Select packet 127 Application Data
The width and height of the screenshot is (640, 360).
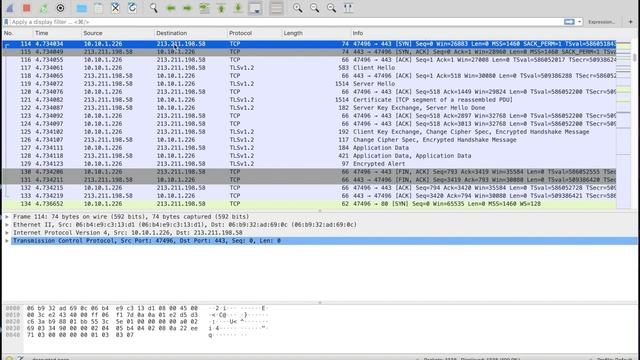point(309,148)
